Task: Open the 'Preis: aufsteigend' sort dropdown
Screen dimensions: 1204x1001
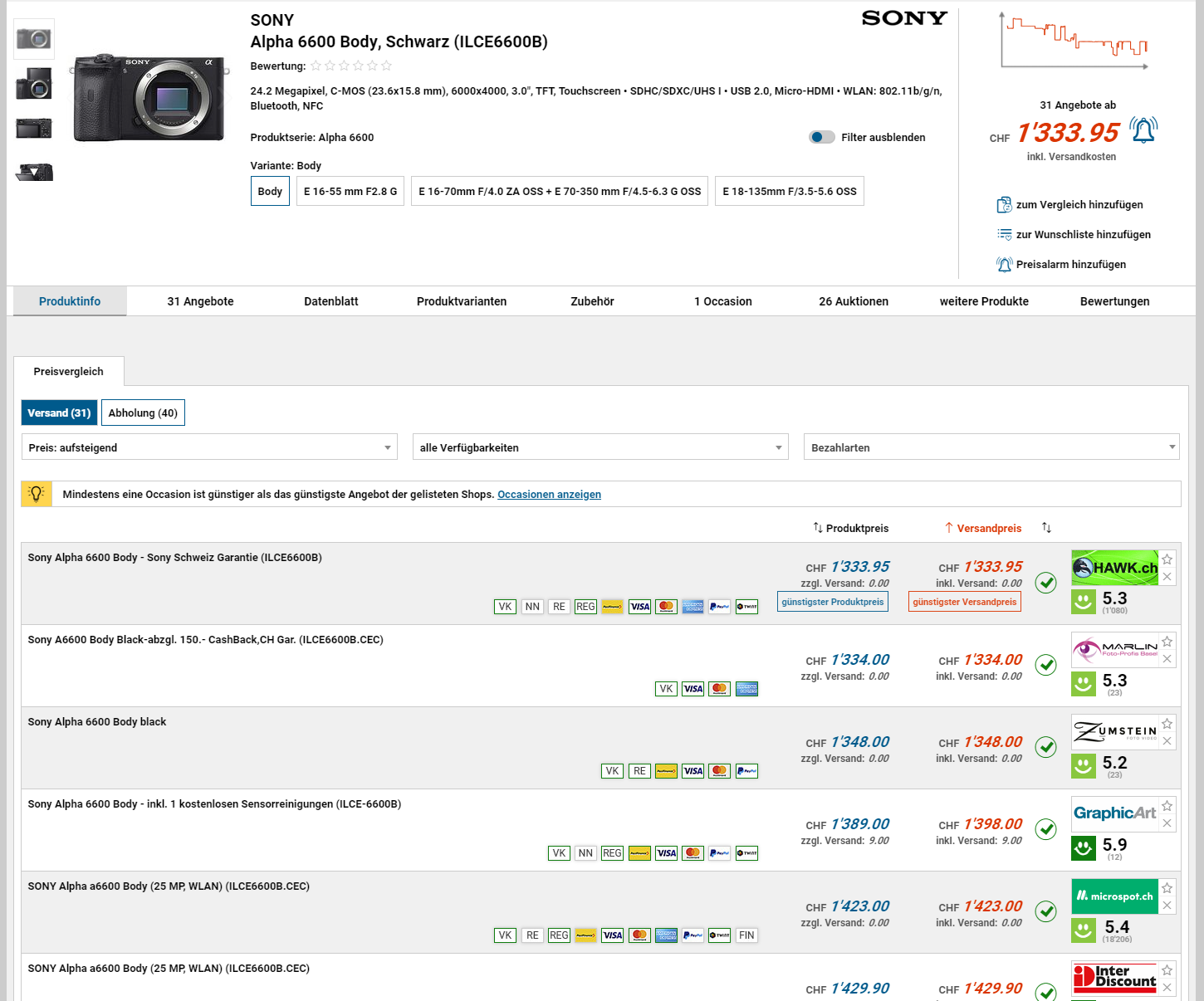Action: [209, 447]
